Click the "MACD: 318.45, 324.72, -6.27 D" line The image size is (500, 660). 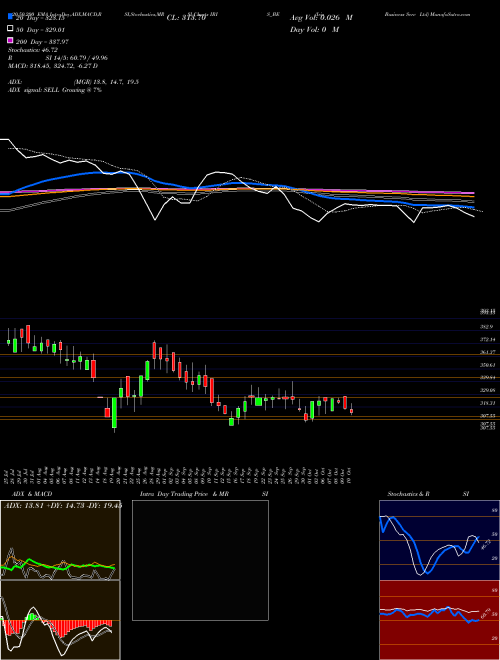(53, 66)
